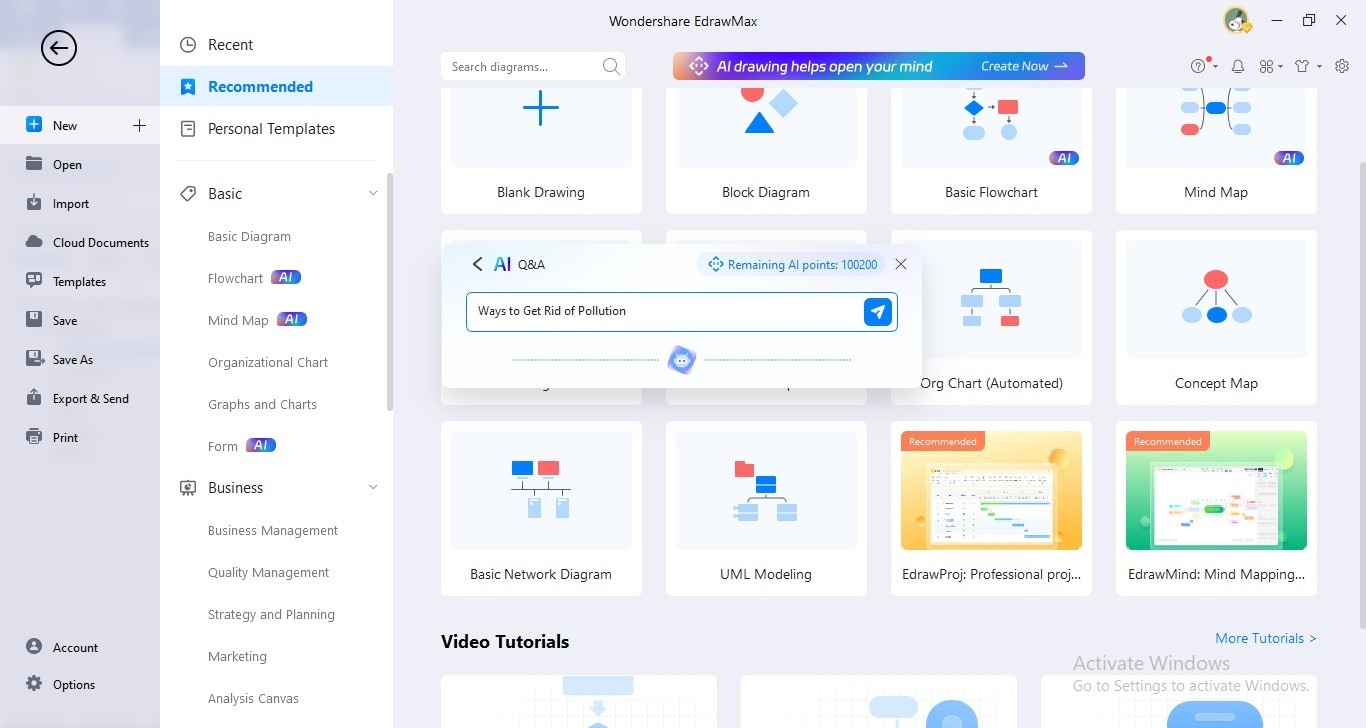Click the search magnifier icon

[x=611, y=66]
